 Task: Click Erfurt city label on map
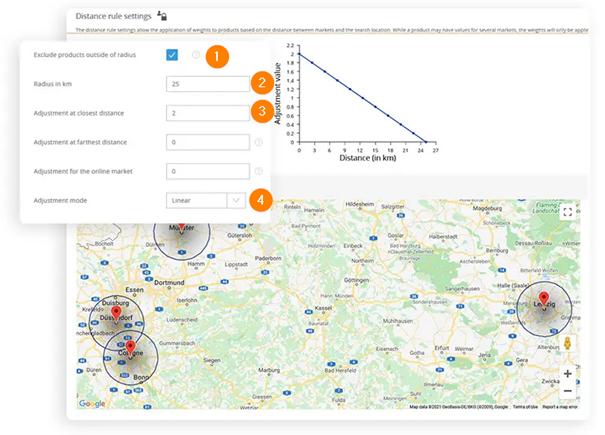(x=442, y=348)
